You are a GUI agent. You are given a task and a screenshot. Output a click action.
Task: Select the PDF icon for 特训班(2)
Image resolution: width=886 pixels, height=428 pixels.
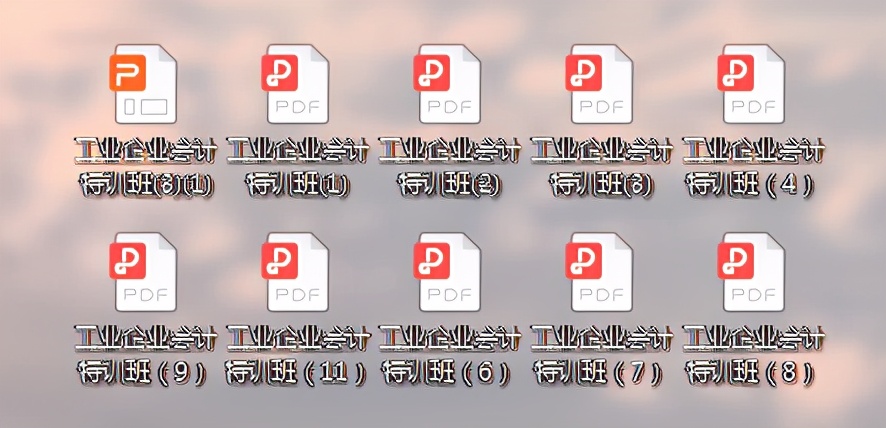(x=448, y=84)
